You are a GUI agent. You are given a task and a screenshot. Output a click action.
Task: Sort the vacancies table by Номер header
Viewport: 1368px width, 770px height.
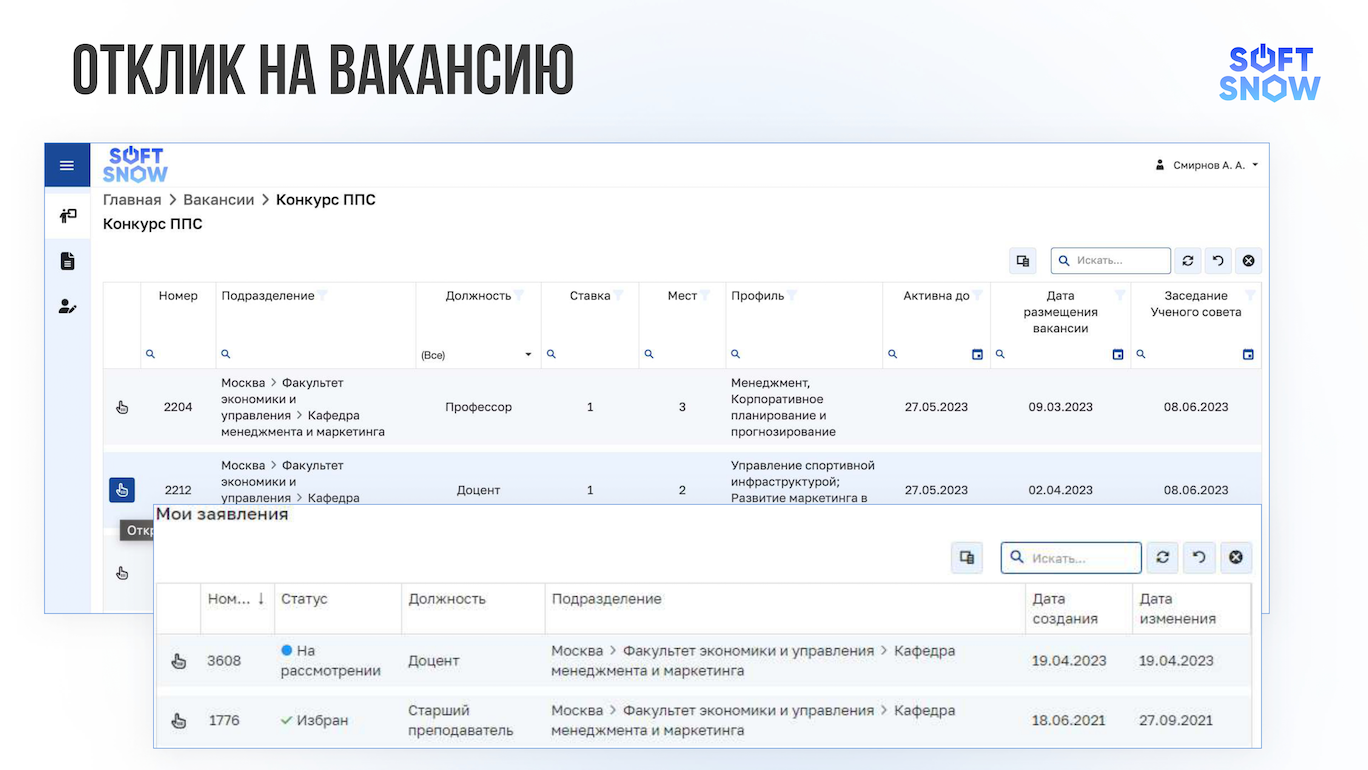[x=178, y=296]
